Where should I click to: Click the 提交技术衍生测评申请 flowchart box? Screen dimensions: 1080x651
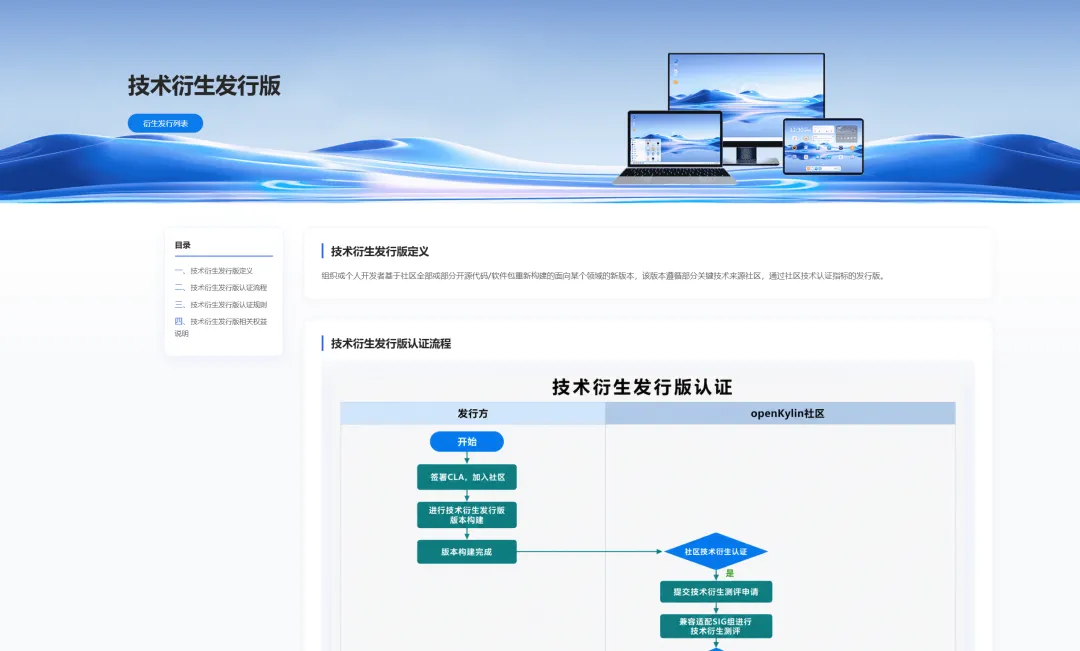click(716, 592)
